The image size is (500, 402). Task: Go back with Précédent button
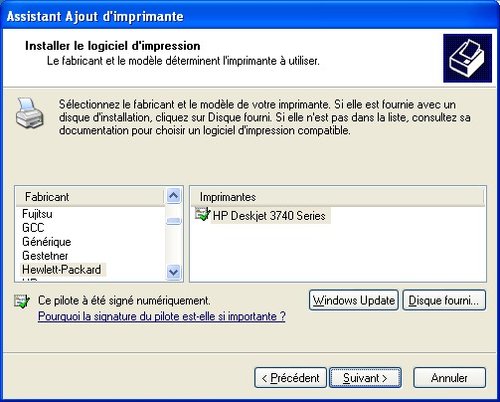coord(290,378)
